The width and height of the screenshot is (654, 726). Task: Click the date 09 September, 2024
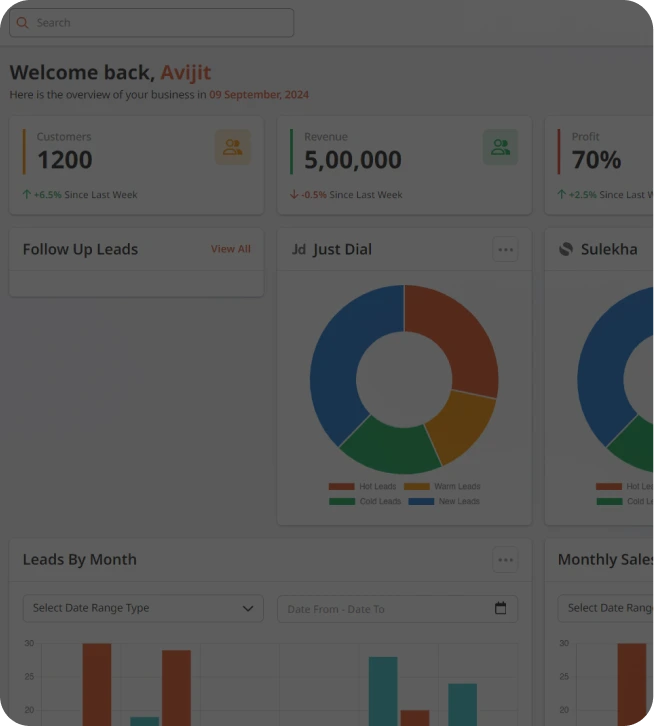[259, 94]
